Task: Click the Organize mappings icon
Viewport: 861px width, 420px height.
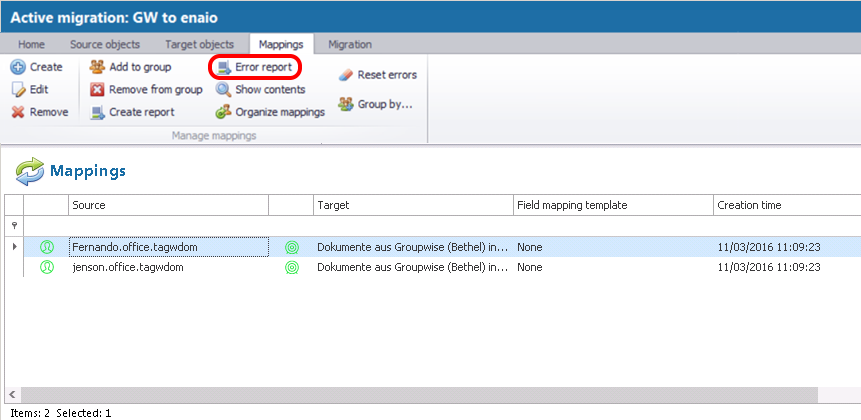Action: coord(223,112)
